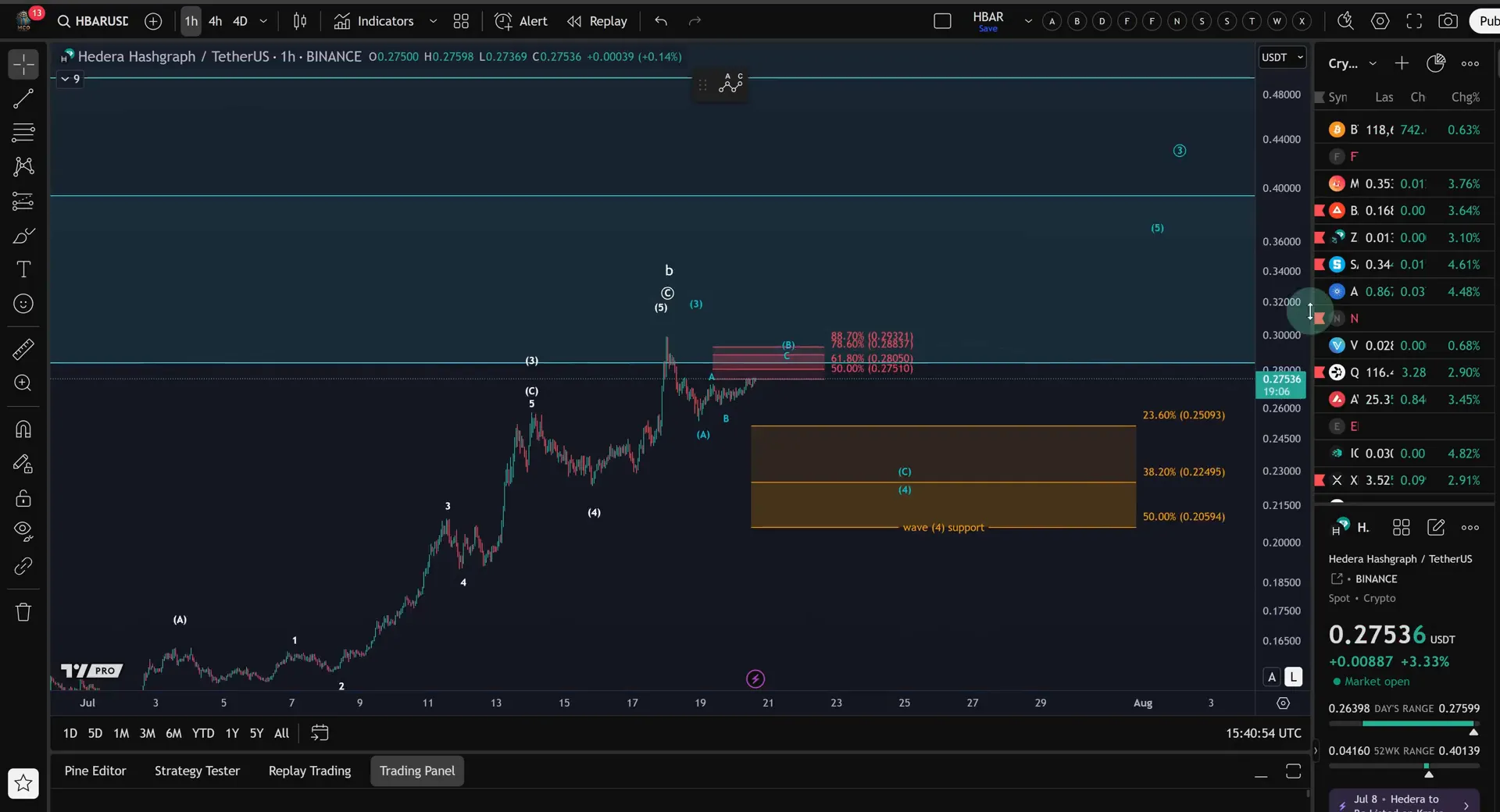This screenshot has width=1500, height=812.
Task: Set chart range to YTD
Action: 203,733
